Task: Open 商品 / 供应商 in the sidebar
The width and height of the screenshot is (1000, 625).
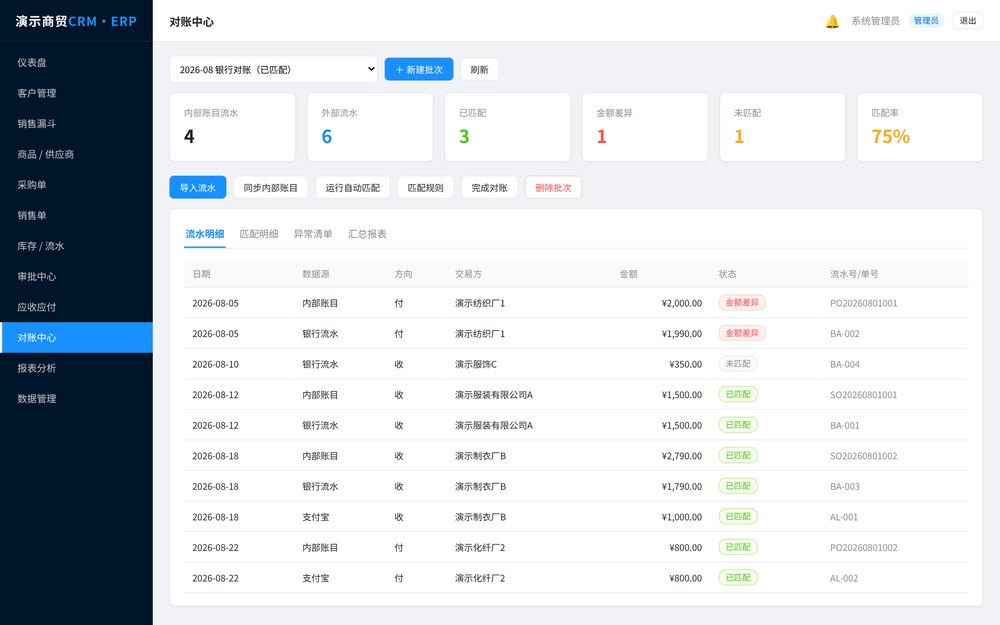Action: tap(77, 154)
